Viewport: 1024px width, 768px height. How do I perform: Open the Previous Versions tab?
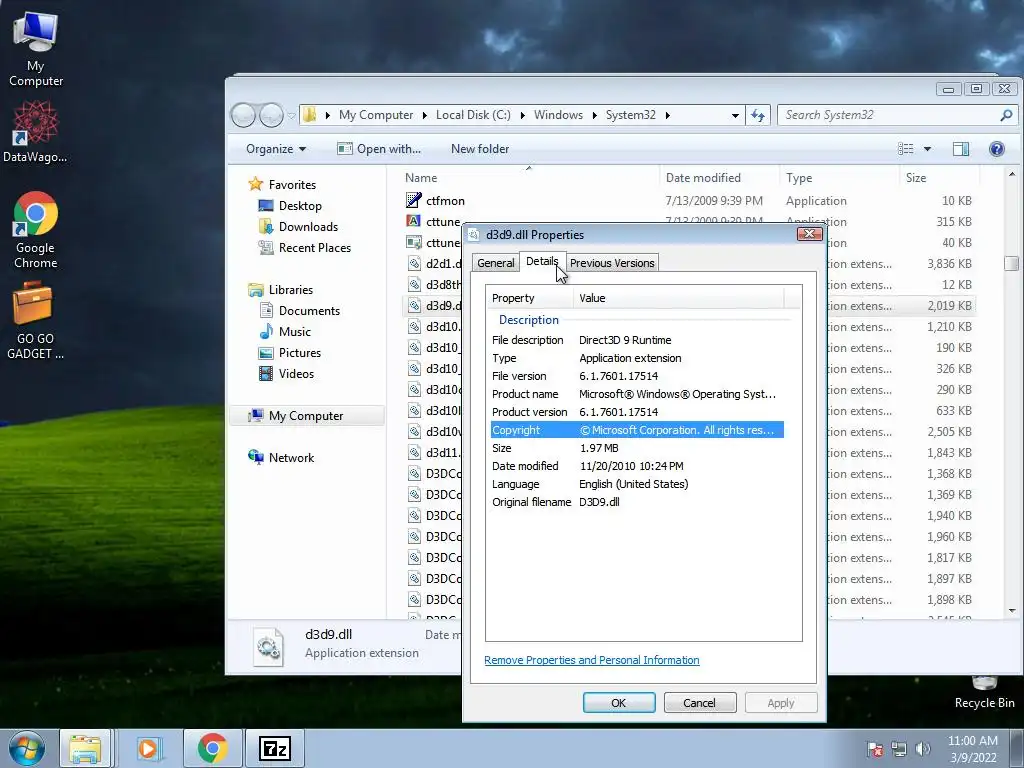point(612,263)
